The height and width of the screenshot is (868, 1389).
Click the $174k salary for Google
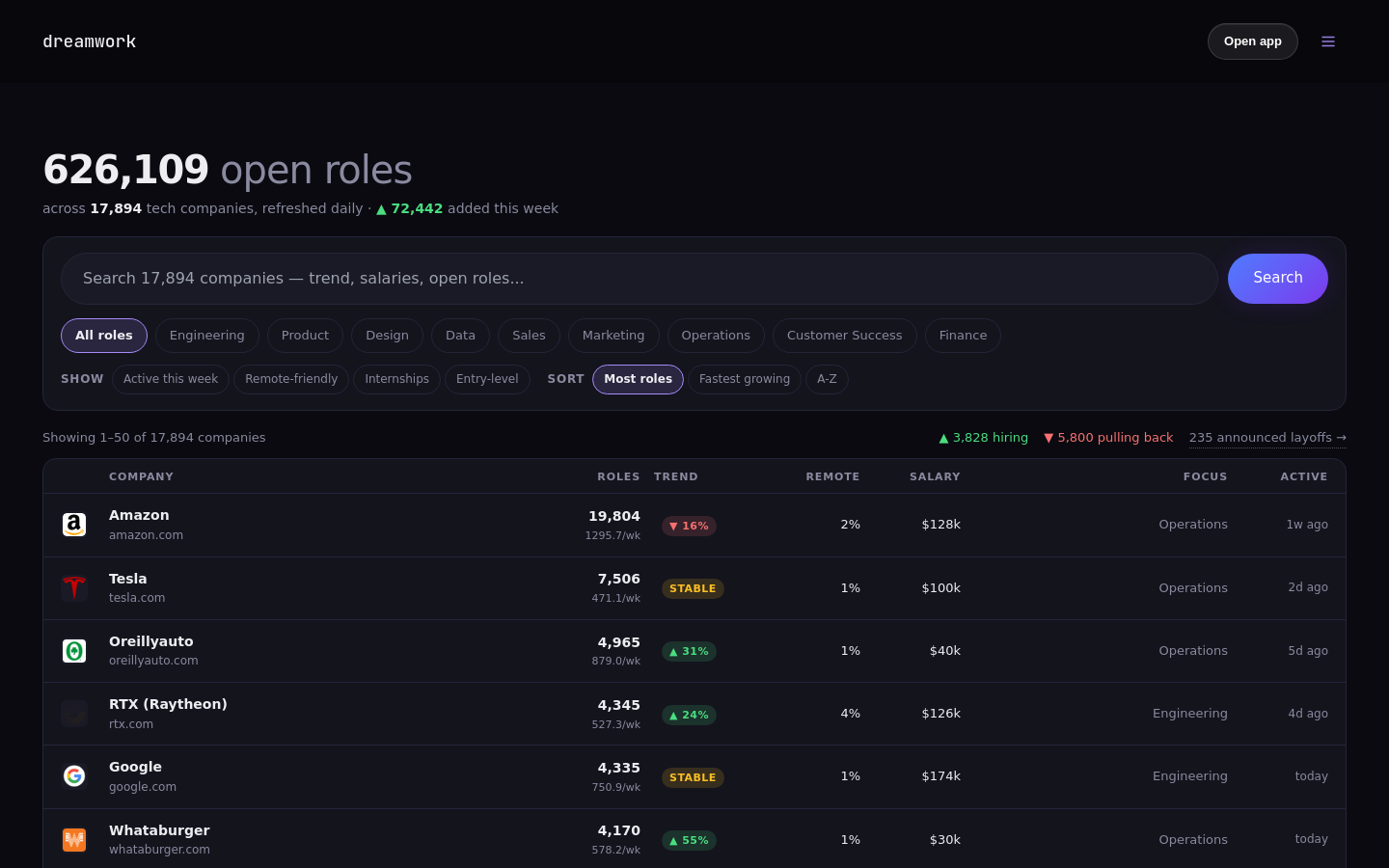(x=940, y=776)
